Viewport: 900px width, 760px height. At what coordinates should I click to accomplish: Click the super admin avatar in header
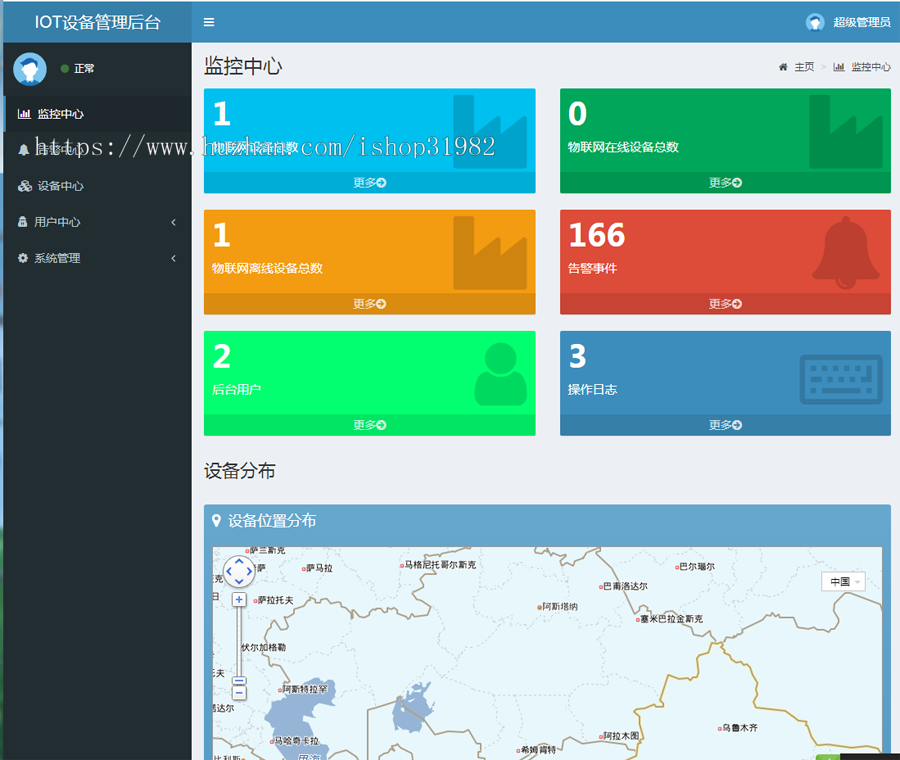[x=815, y=22]
